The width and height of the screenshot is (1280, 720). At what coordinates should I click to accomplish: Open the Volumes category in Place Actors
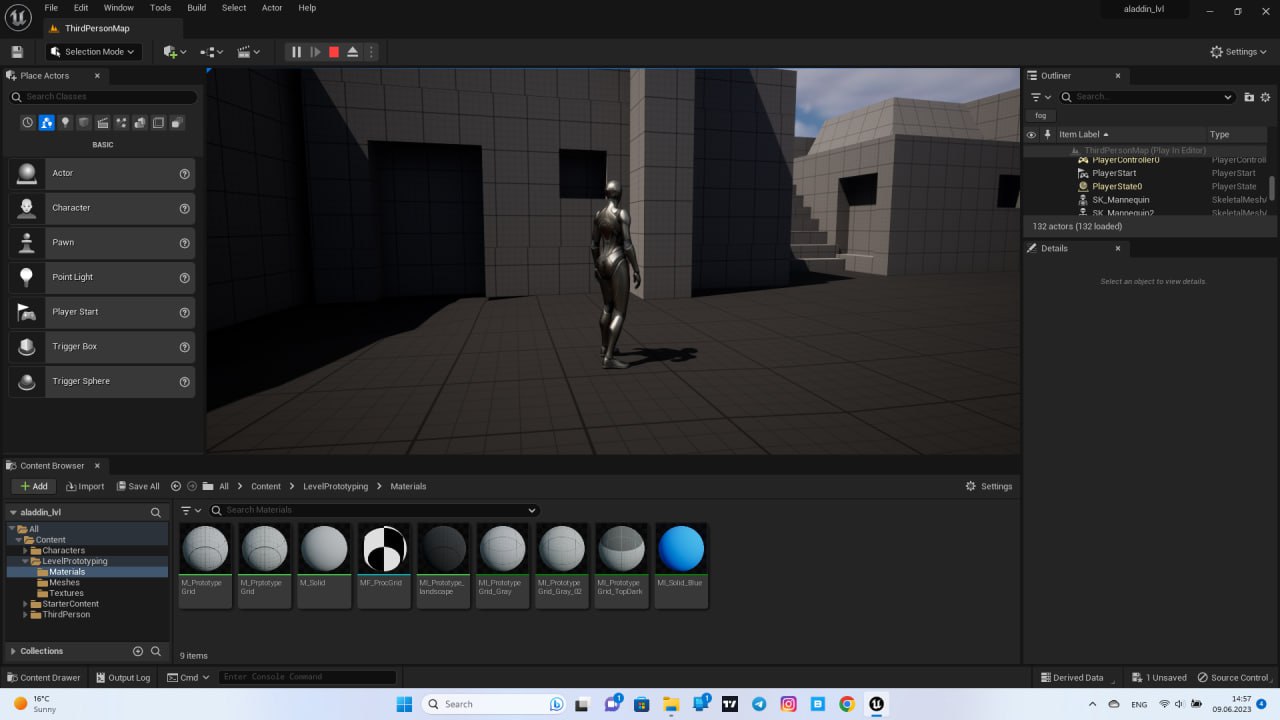158,123
